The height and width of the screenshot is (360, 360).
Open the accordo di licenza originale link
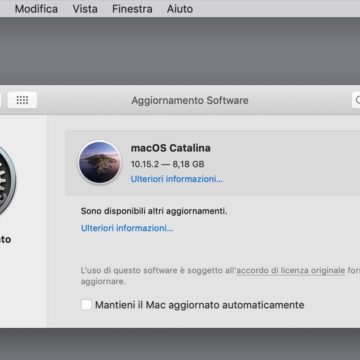coord(291,270)
